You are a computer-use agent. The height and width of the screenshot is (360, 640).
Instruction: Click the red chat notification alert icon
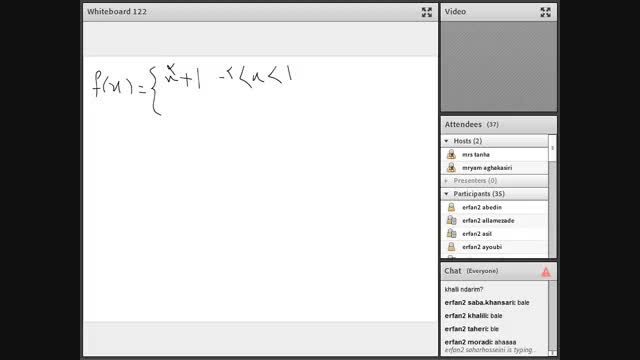[x=546, y=272]
